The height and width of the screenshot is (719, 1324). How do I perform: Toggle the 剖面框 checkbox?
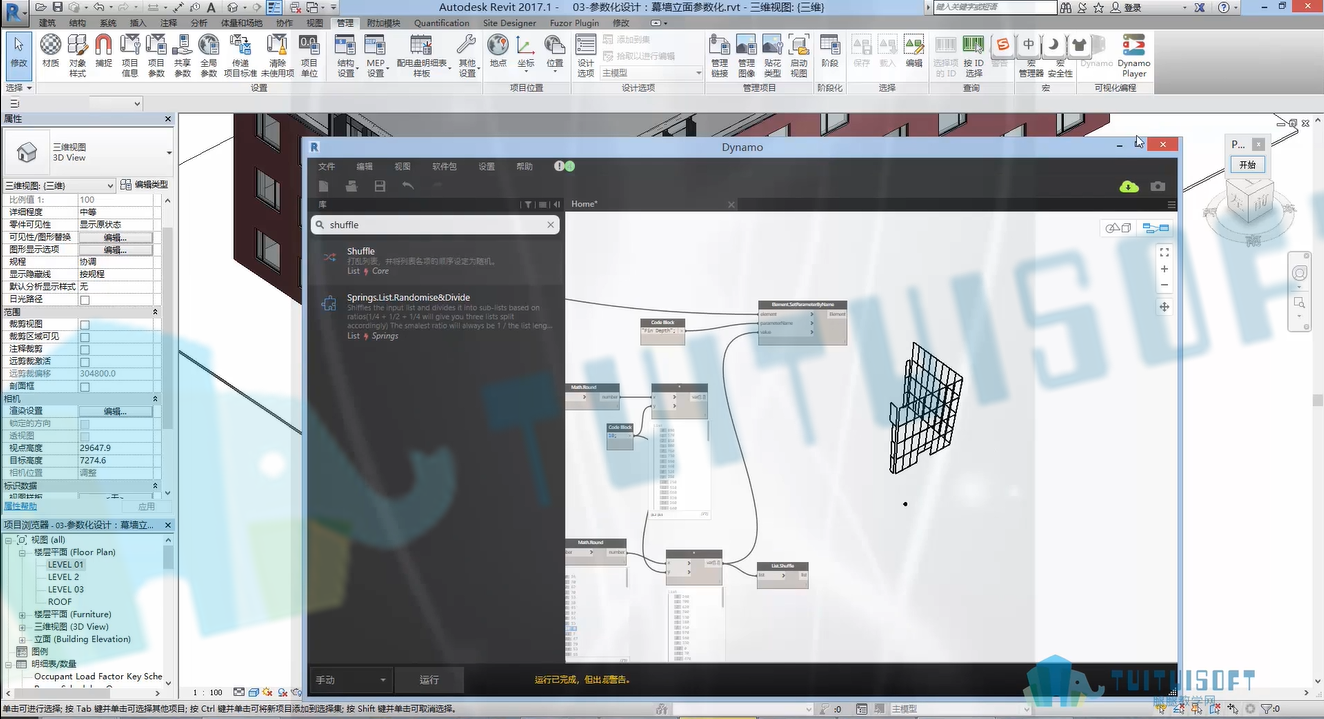[x=85, y=386]
